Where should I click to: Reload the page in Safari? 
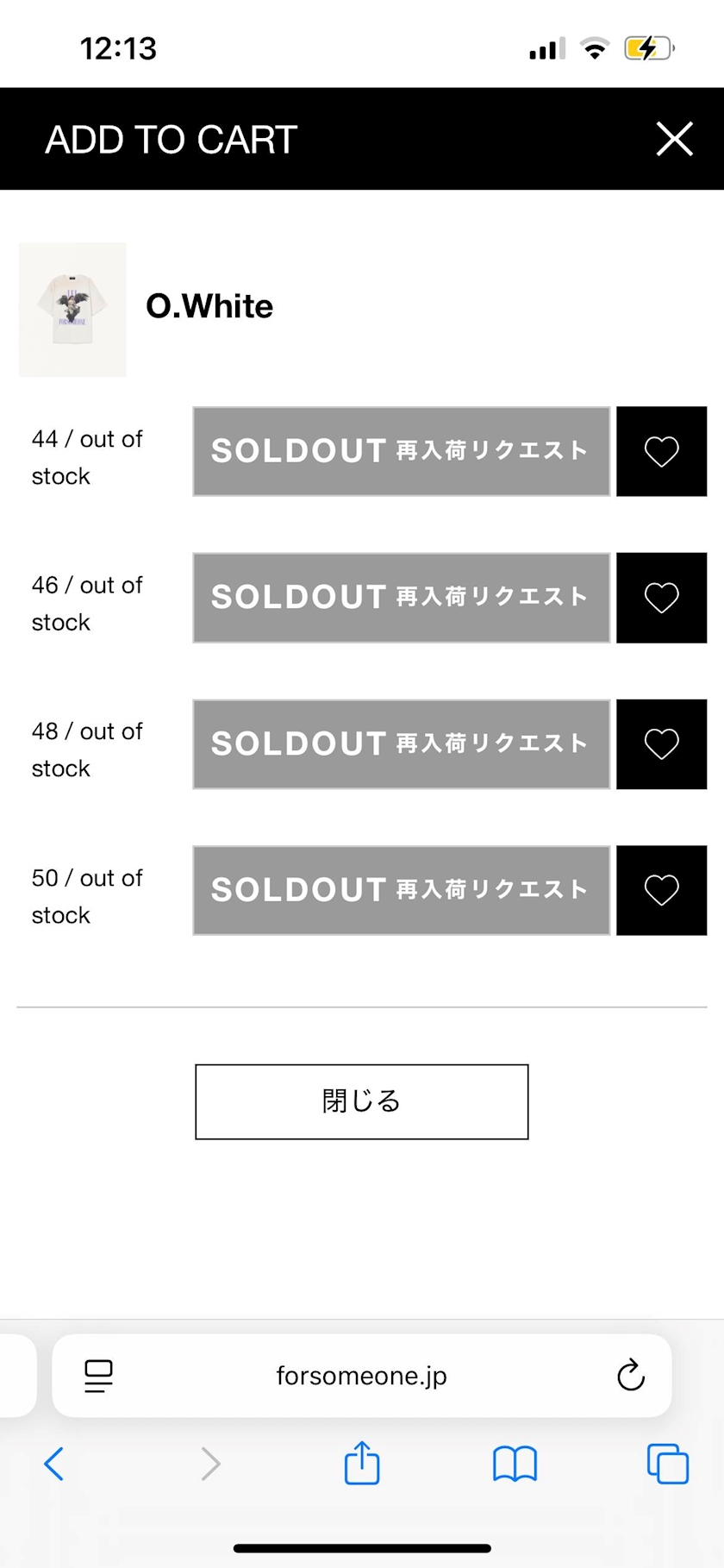[x=631, y=1375]
